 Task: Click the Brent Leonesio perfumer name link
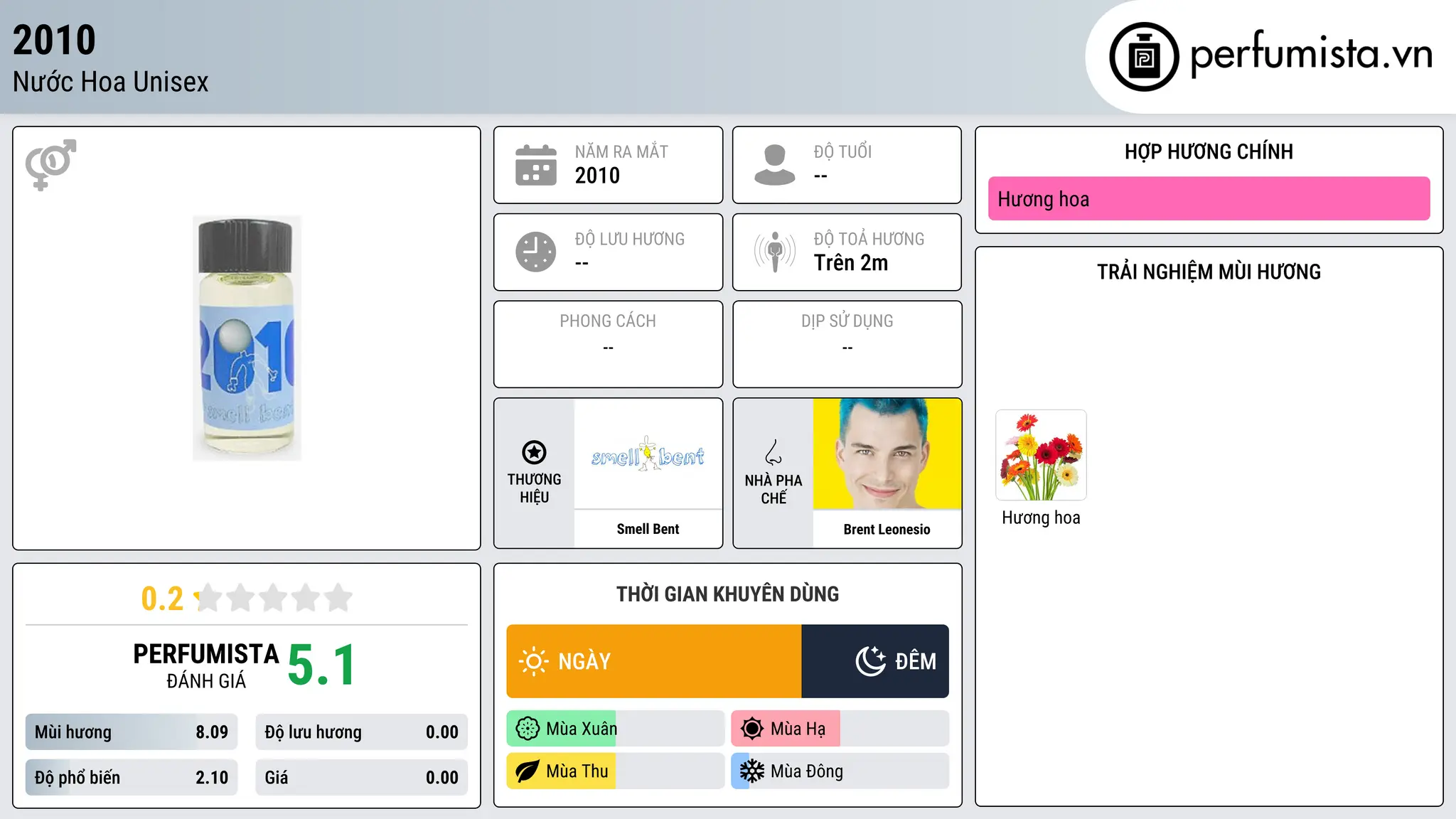tap(887, 530)
